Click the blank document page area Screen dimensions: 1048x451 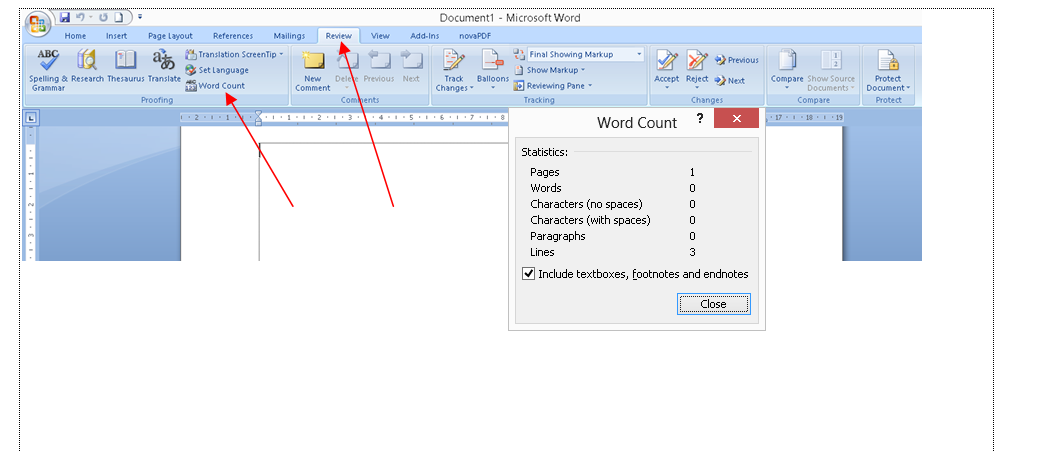coord(384,200)
